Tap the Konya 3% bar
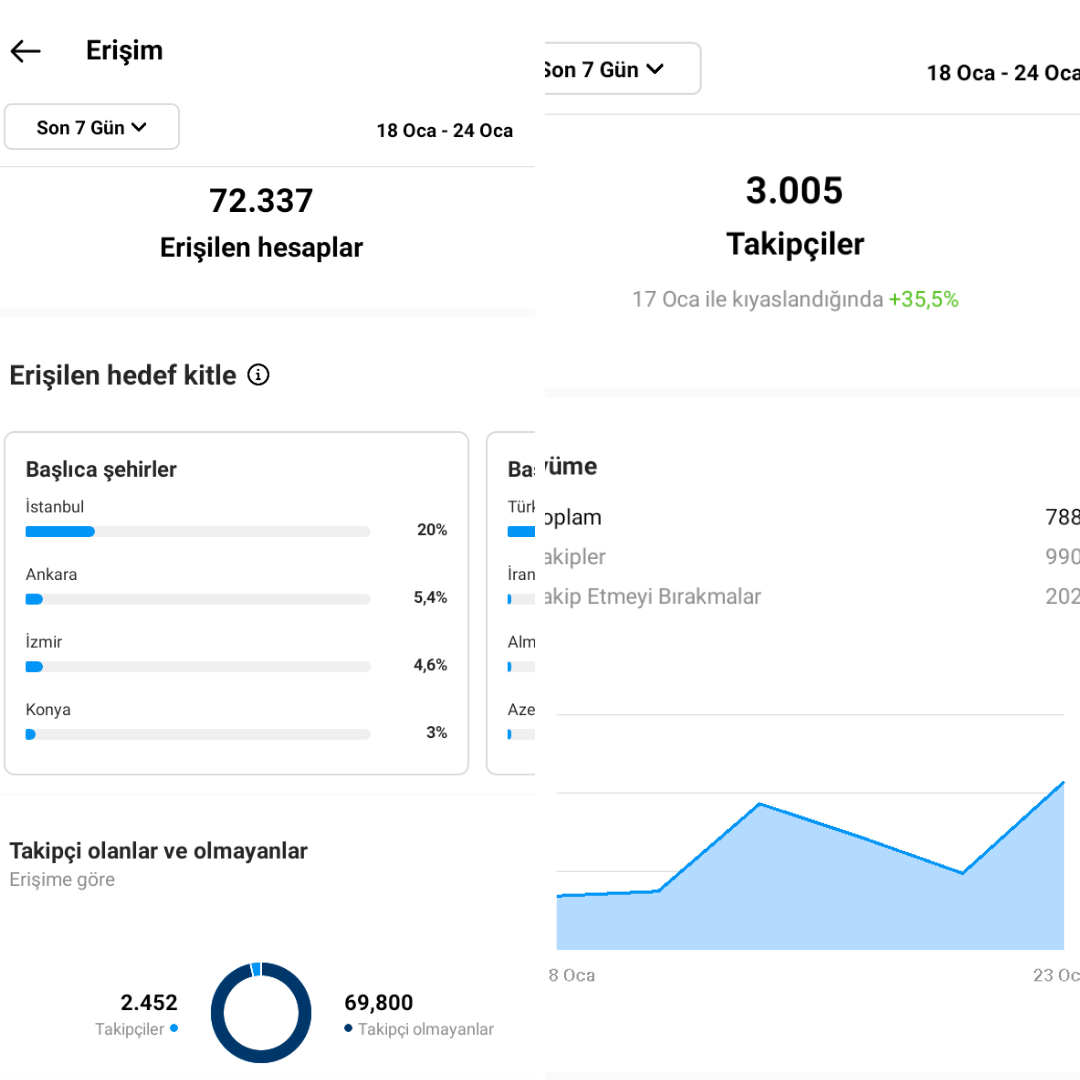Viewport: 1080px width, 1080px height. point(198,734)
